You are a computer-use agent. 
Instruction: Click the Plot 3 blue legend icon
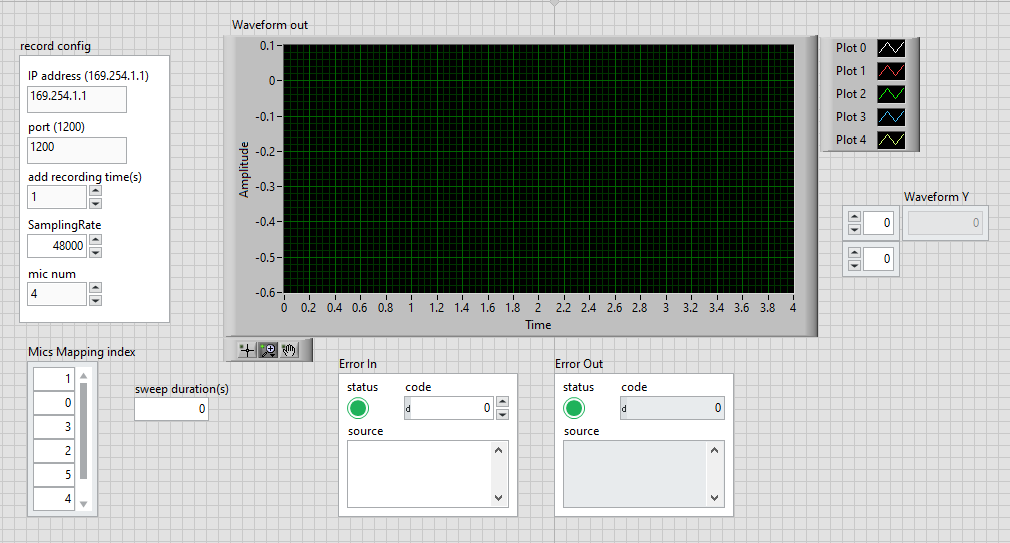pyautogui.click(x=891, y=117)
